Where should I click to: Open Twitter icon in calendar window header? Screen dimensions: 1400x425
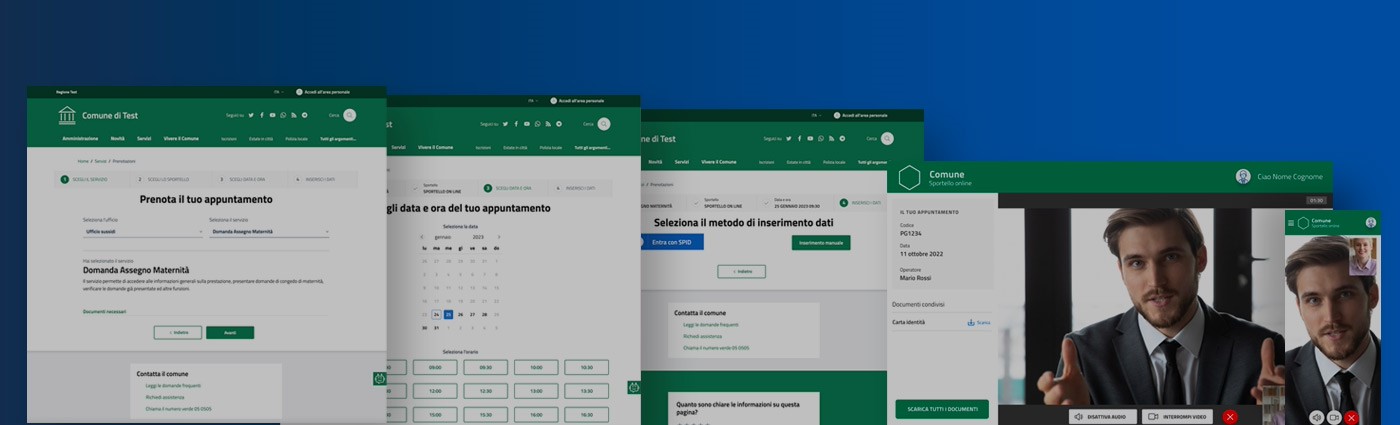coord(505,124)
